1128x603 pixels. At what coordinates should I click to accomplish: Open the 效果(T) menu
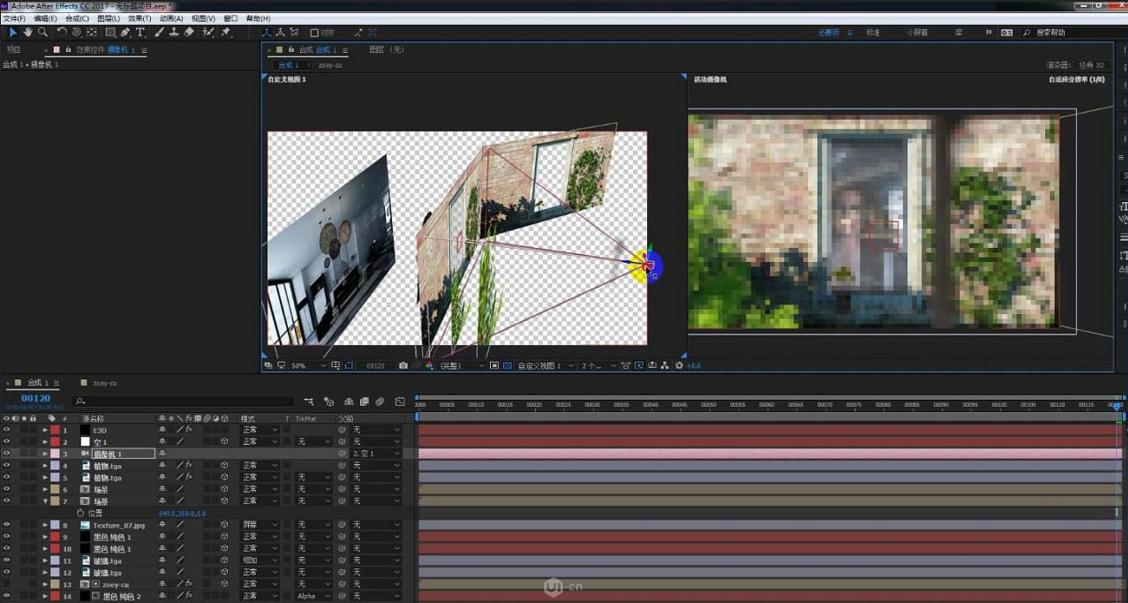pyautogui.click(x=139, y=18)
